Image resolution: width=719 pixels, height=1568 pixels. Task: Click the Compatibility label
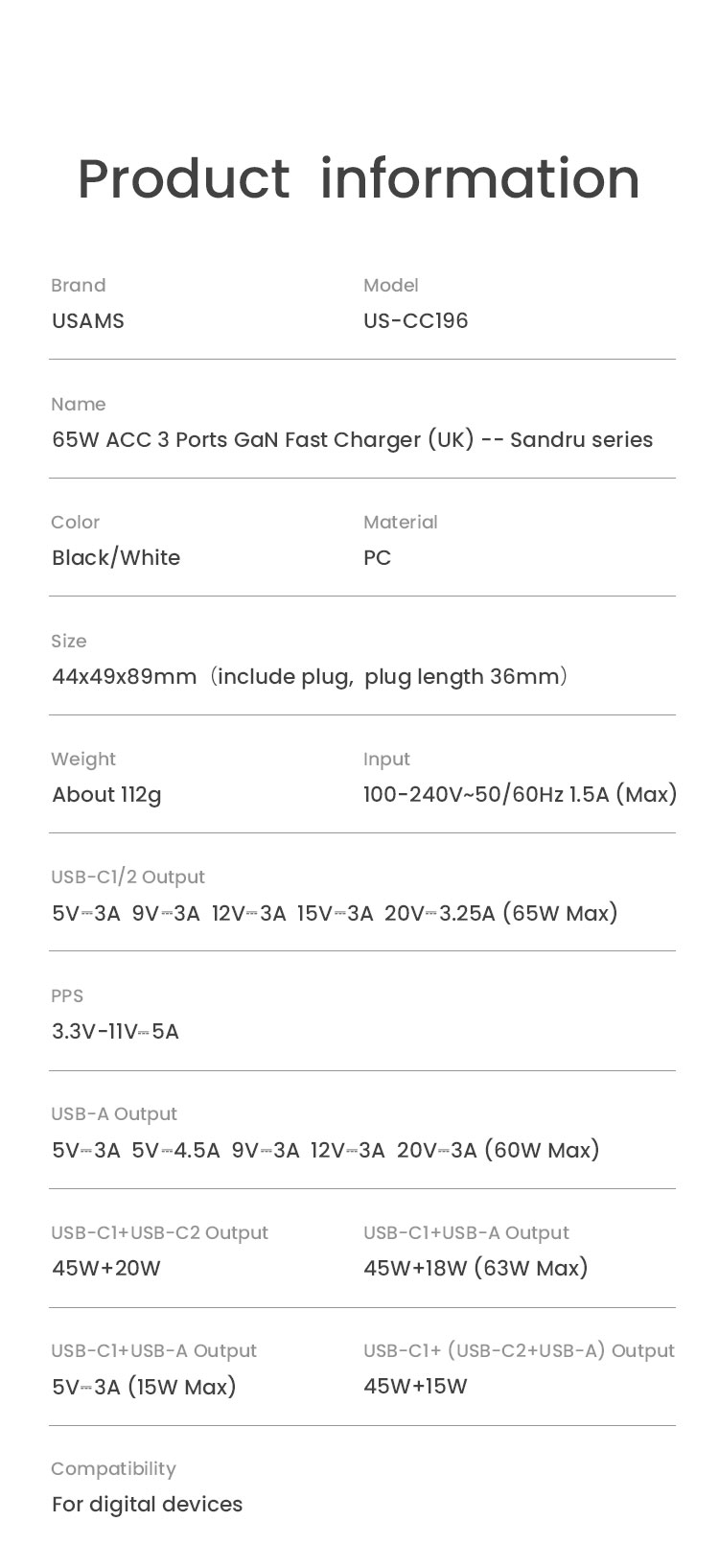(x=113, y=1469)
